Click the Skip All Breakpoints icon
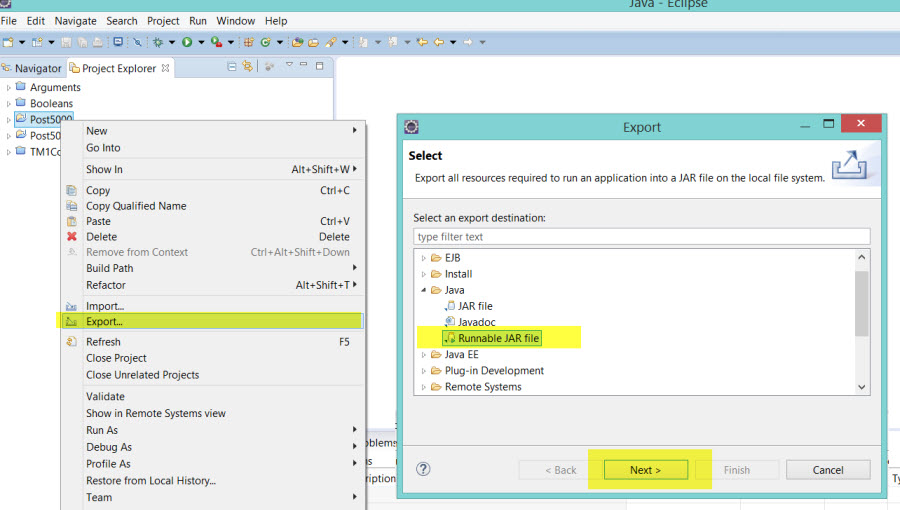 pos(137,42)
